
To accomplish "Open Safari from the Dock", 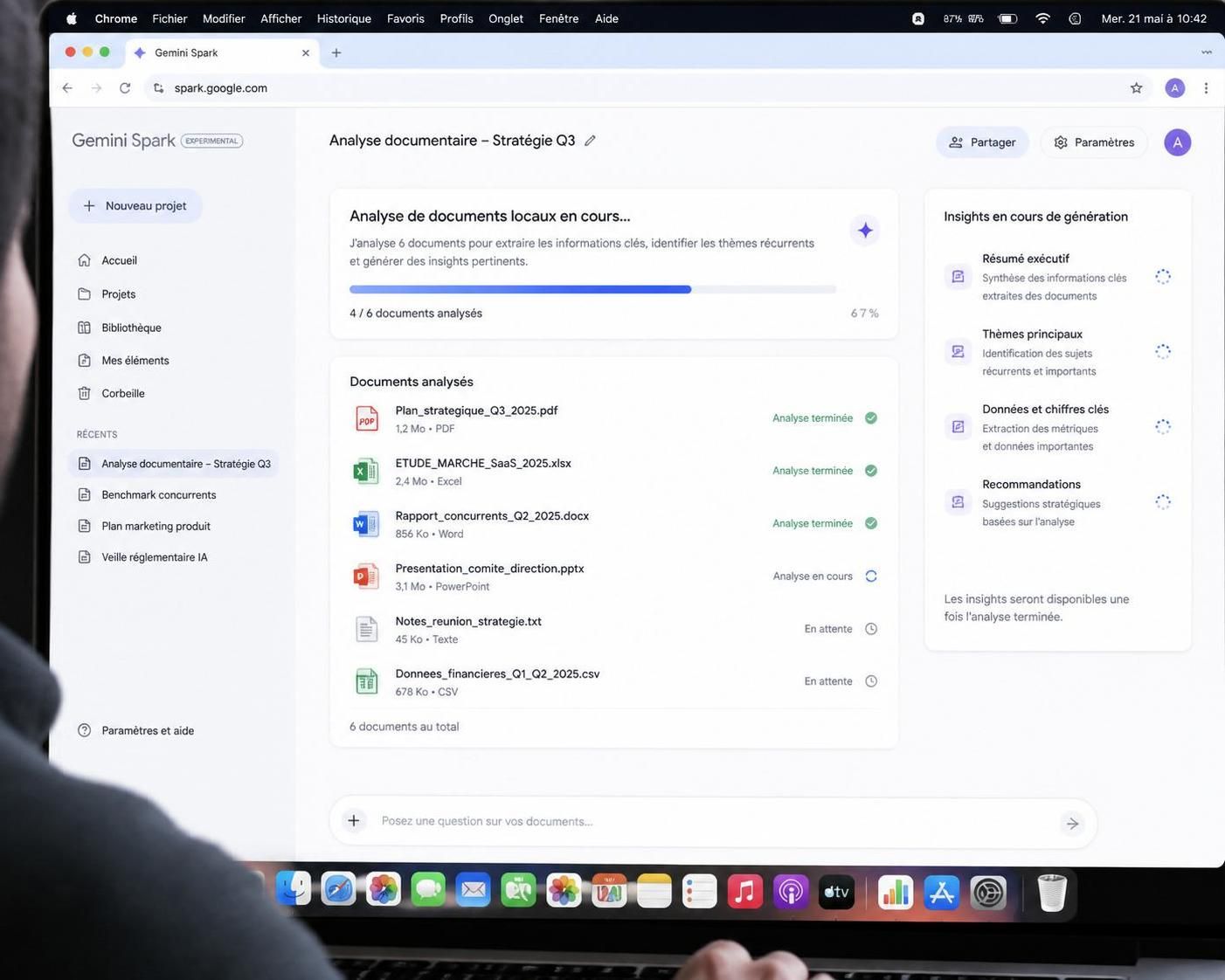I will pos(338,891).
